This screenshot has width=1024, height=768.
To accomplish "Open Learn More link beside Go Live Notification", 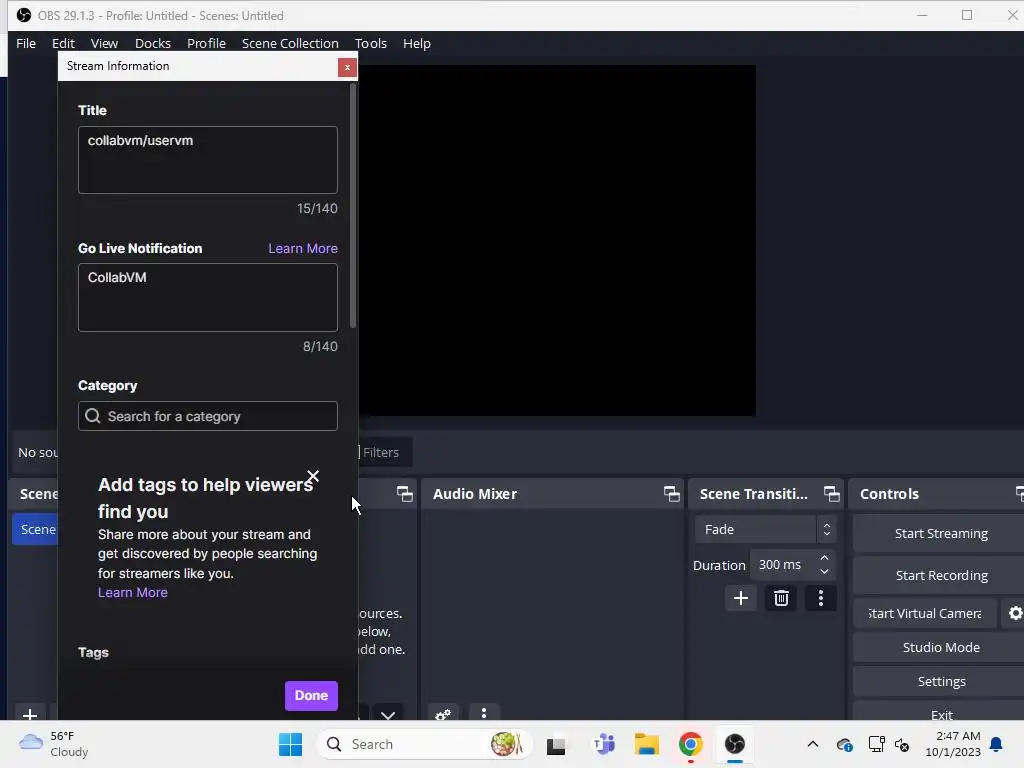I will [x=303, y=248].
